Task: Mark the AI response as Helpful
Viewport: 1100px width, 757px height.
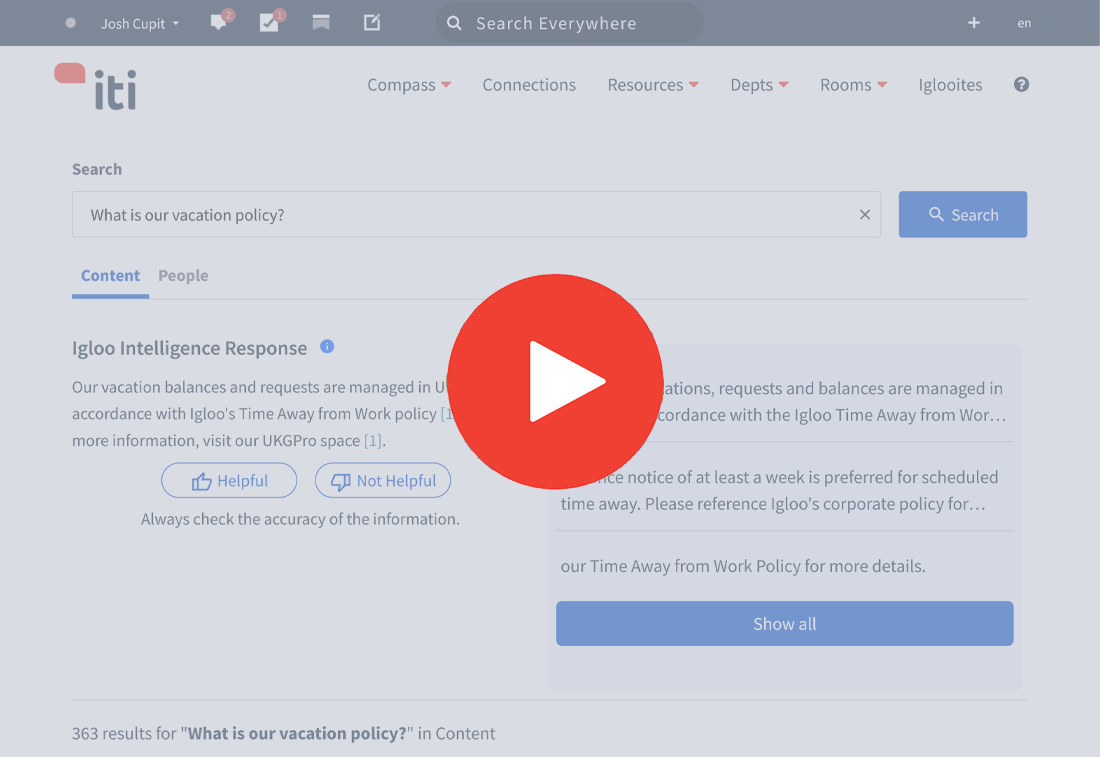Action: (x=229, y=480)
